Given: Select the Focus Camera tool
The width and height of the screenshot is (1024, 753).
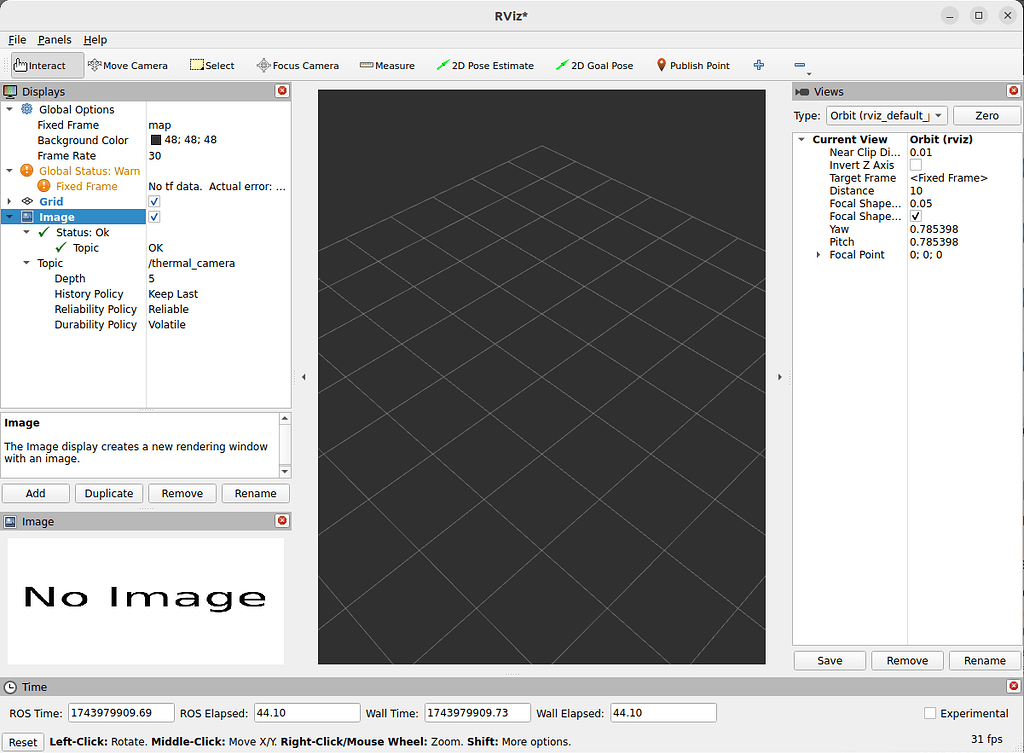Looking at the screenshot, I should (297, 65).
